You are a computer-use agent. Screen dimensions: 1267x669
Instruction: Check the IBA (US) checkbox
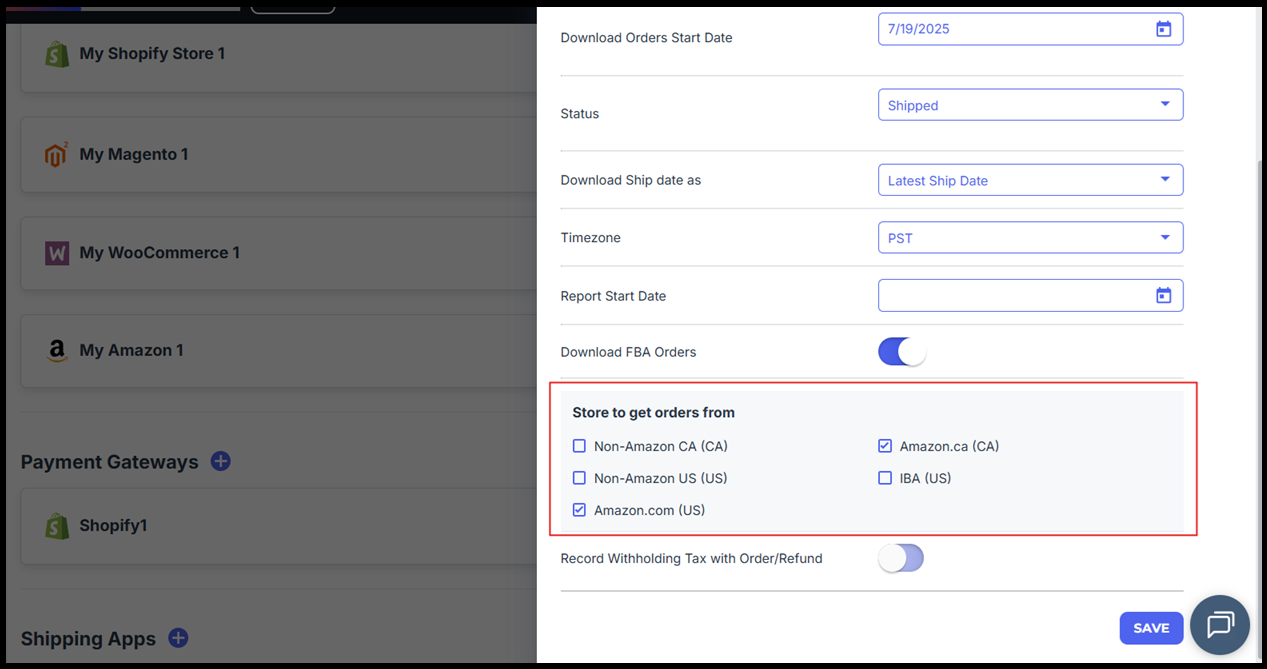coord(885,478)
